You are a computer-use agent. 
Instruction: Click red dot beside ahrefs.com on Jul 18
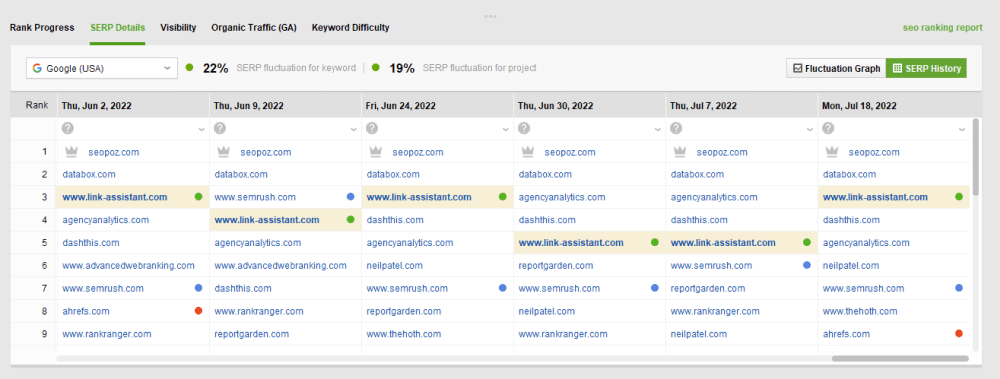[959, 334]
